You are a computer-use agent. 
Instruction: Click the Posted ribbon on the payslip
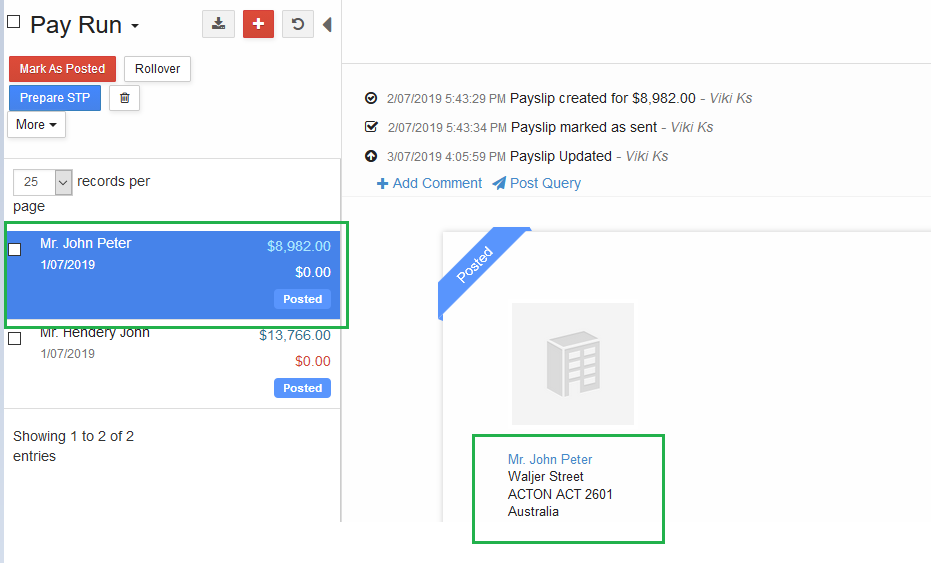coord(475,264)
